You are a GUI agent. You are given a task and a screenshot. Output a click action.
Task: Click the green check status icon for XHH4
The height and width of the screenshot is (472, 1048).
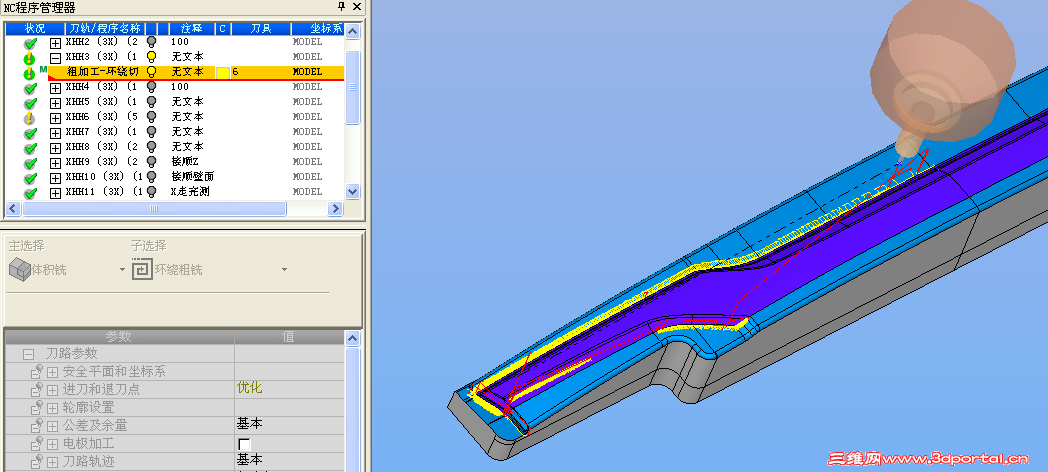[x=30, y=88]
